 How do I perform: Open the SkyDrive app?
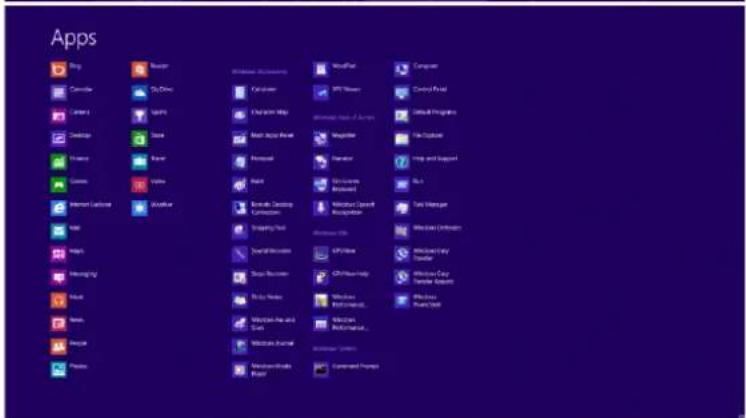[152, 92]
